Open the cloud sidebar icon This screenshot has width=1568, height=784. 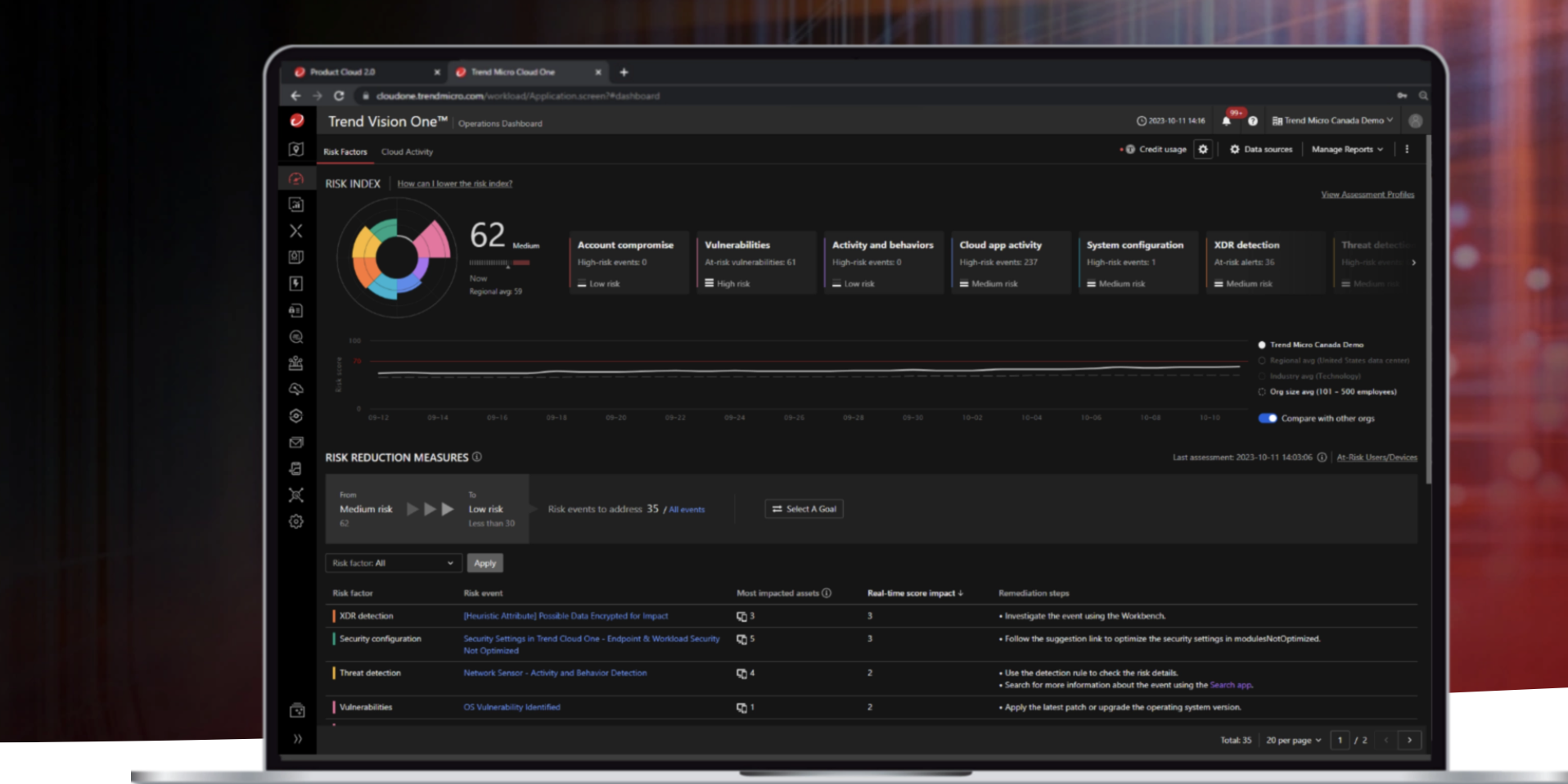pyautogui.click(x=296, y=390)
